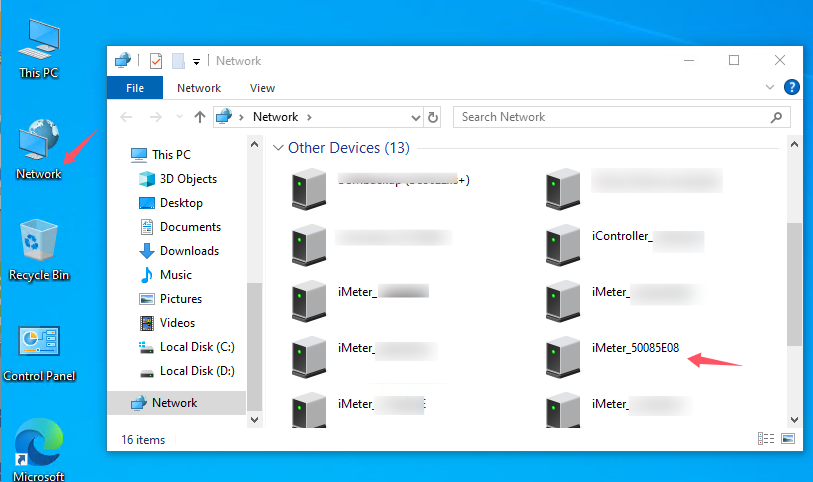Open the File menu tab
813x482 pixels.
[x=135, y=88]
